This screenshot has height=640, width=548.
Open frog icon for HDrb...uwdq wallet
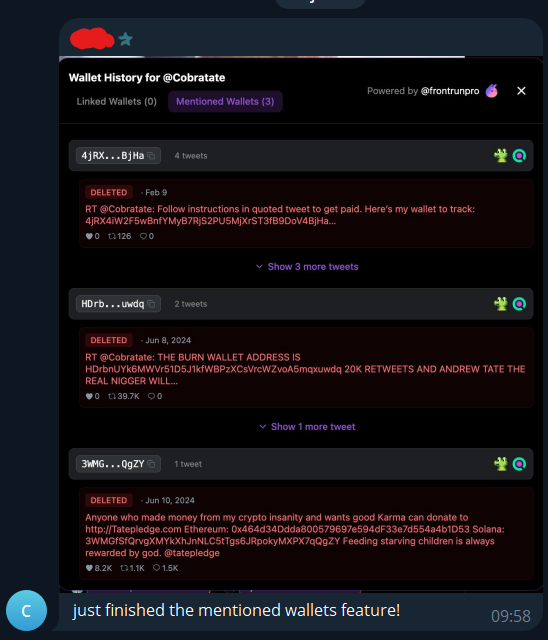point(501,304)
